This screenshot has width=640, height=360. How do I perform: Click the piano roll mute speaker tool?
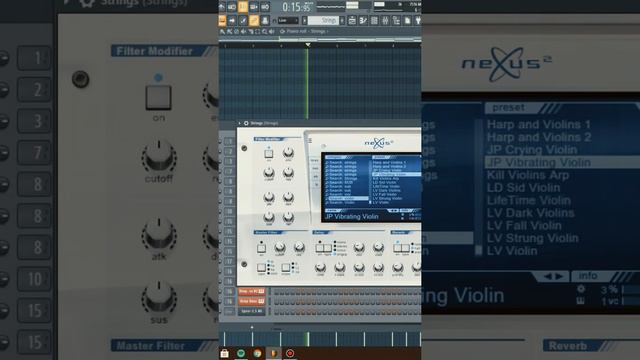click(x=243, y=31)
